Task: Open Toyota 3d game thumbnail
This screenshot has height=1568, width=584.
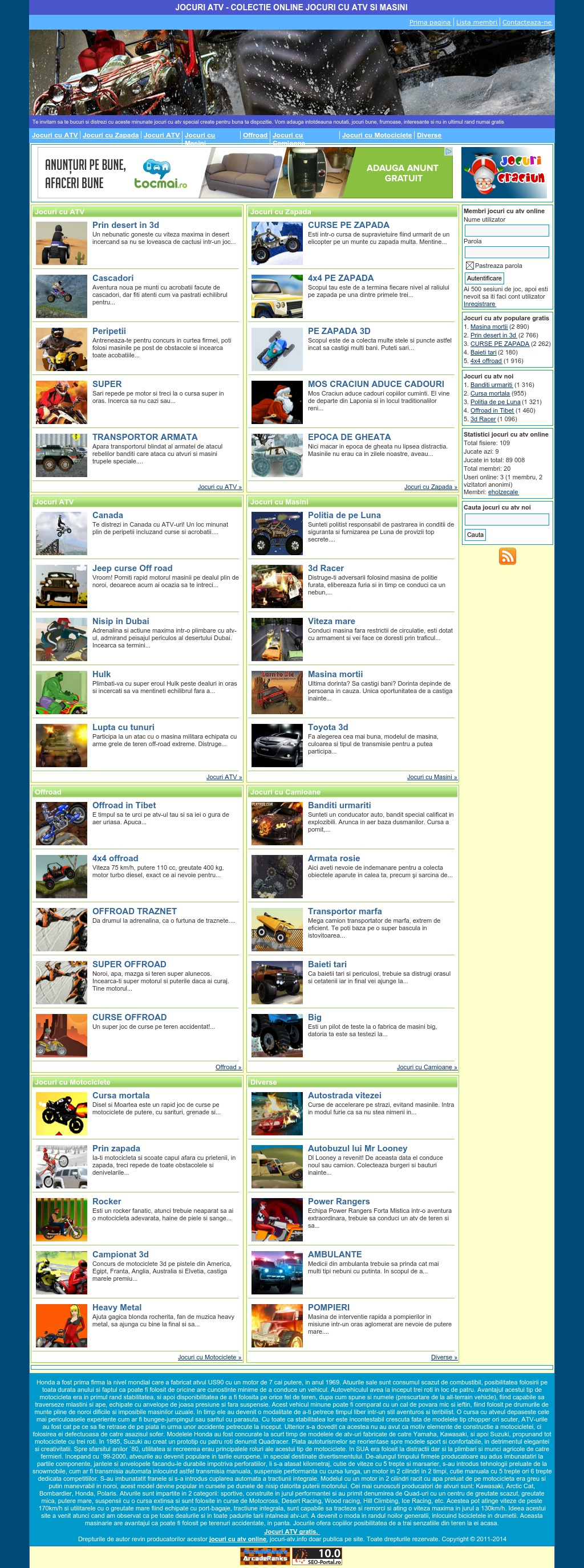Action: point(277,746)
